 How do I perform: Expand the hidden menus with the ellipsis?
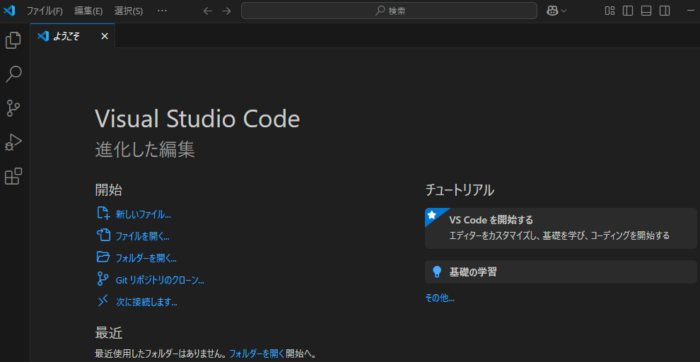(x=162, y=11)
